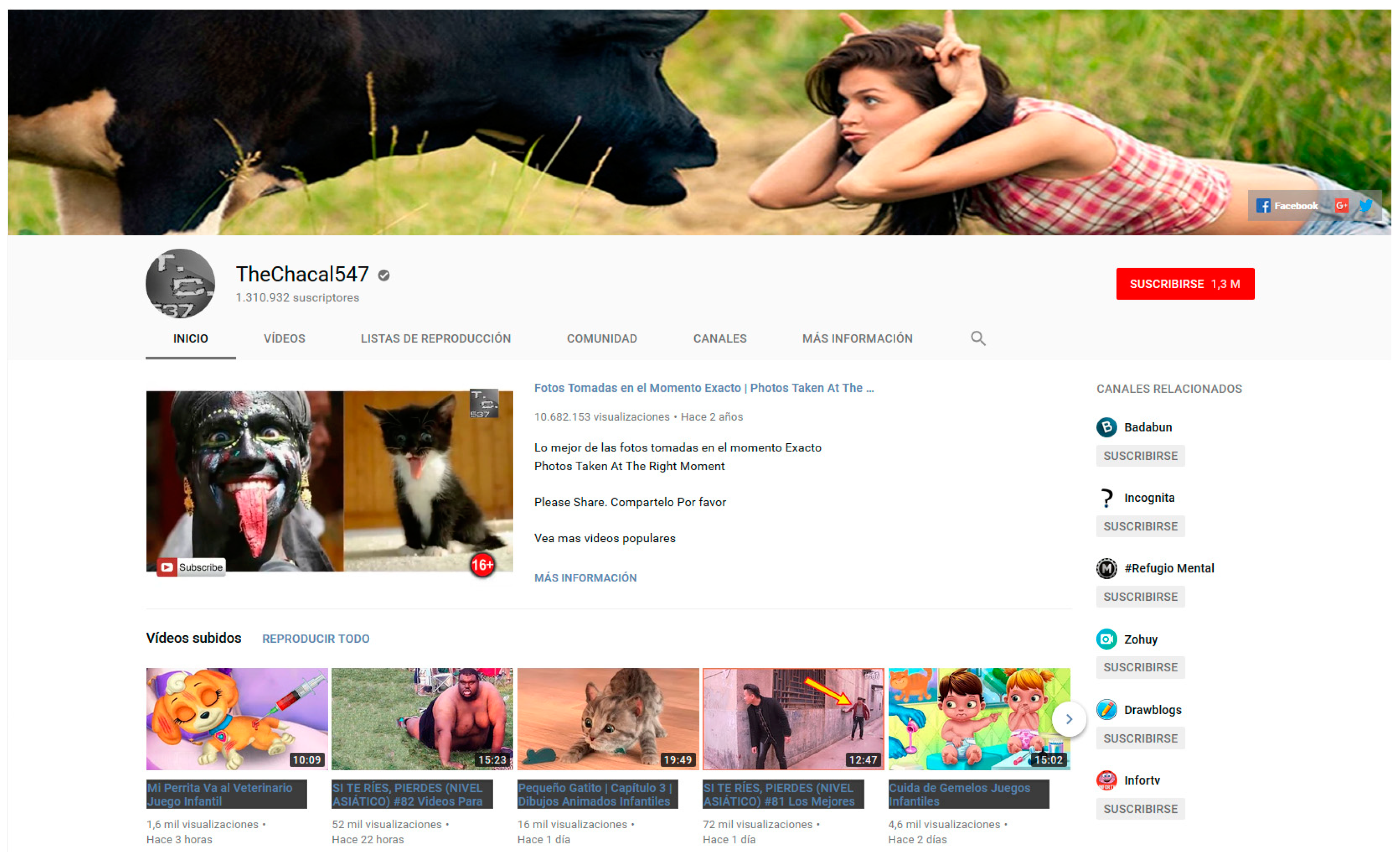Open the Twitter bird icon link

pos(1366,206)
